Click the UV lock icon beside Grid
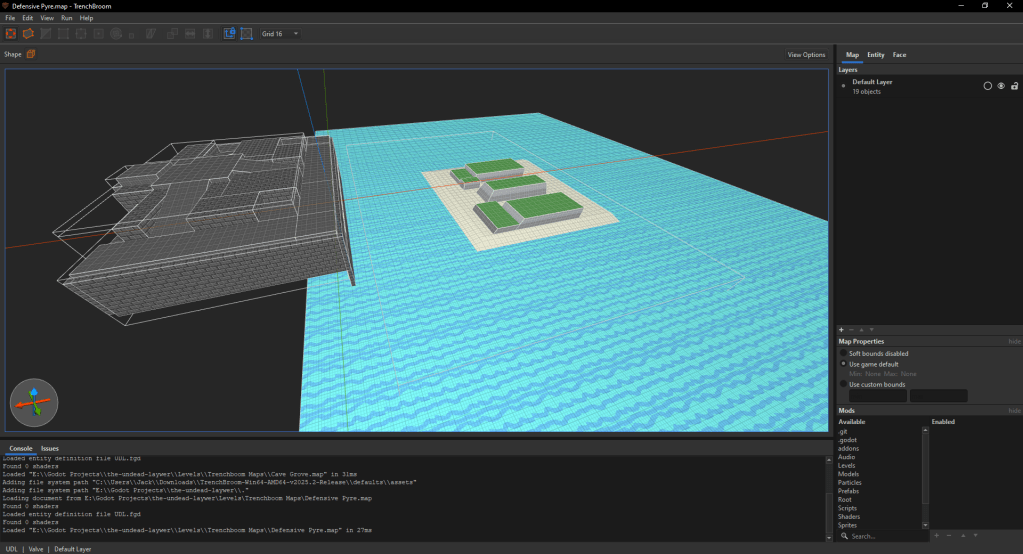This screenshot has width=1023, height=554. coord(246,34)
